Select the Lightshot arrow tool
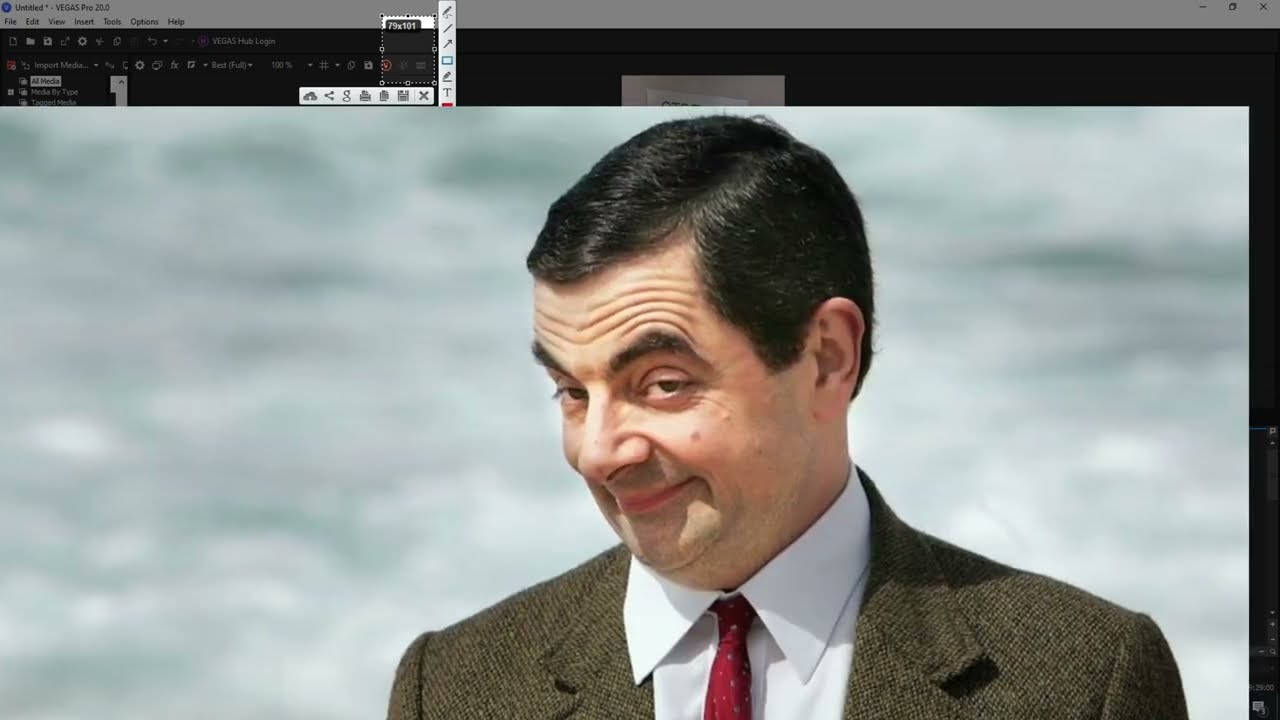1280x720 pixels. coord(447,44)
